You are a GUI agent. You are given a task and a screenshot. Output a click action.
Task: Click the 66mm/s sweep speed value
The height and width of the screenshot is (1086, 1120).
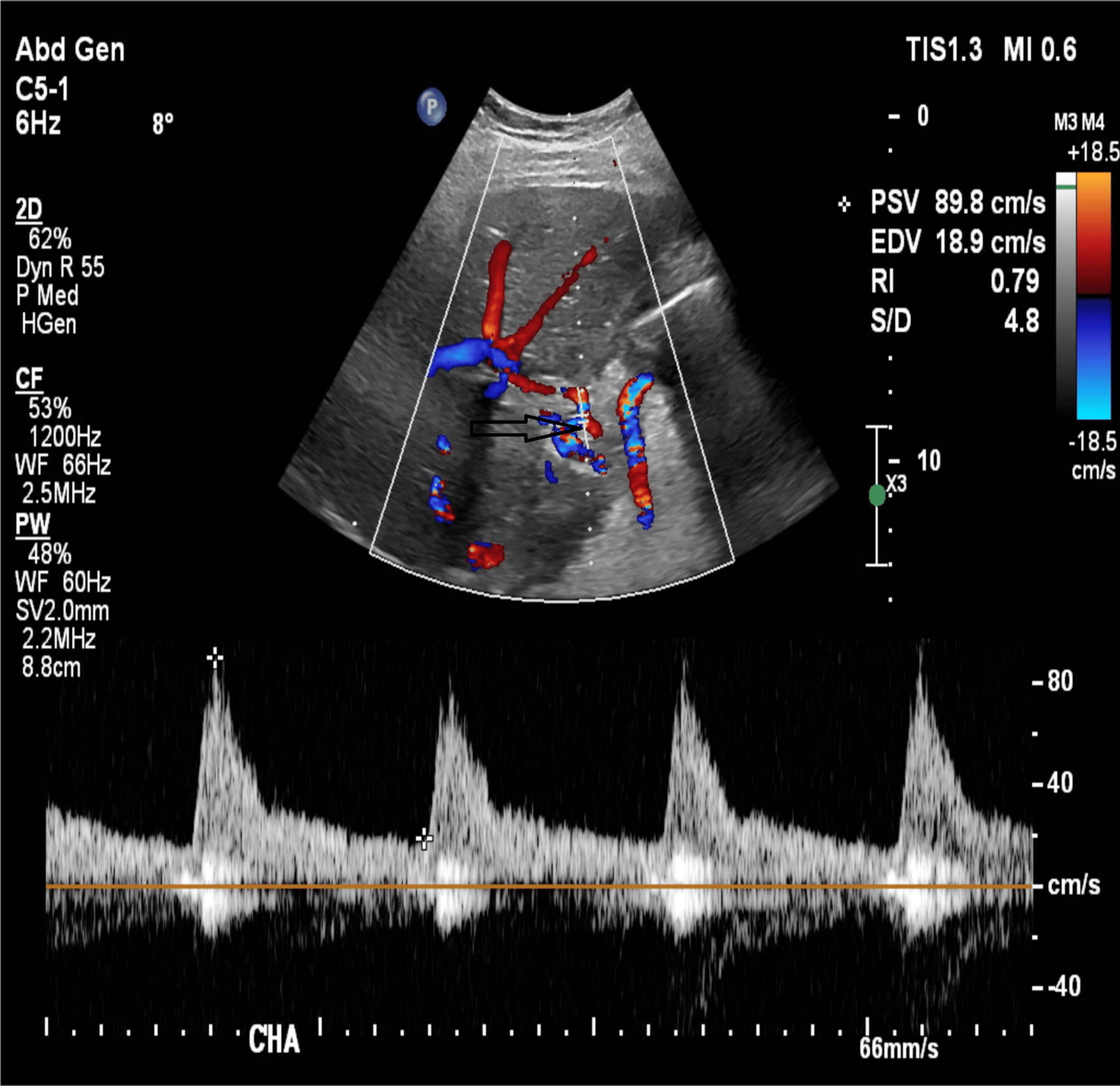(899, 1049)
